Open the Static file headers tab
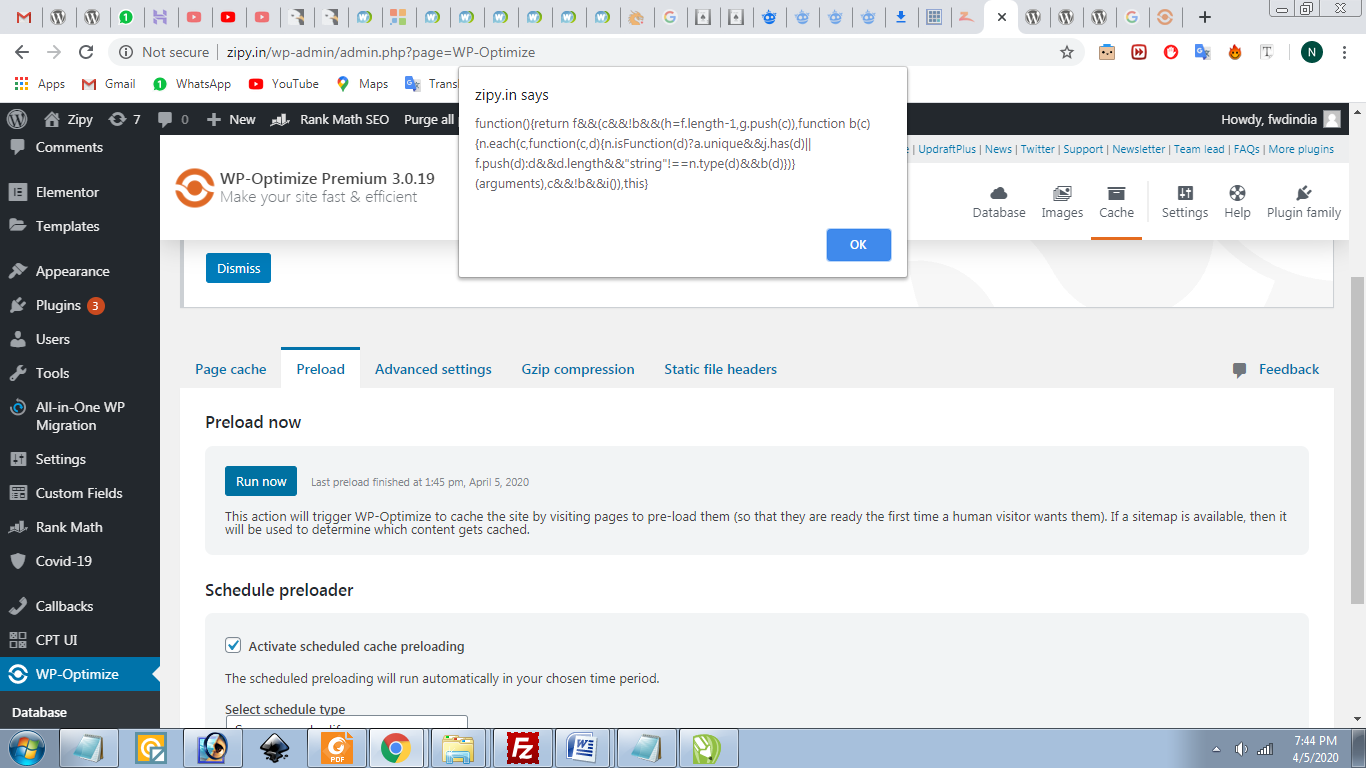This screenshot has height=768, width=1366. tap(720, 369)
